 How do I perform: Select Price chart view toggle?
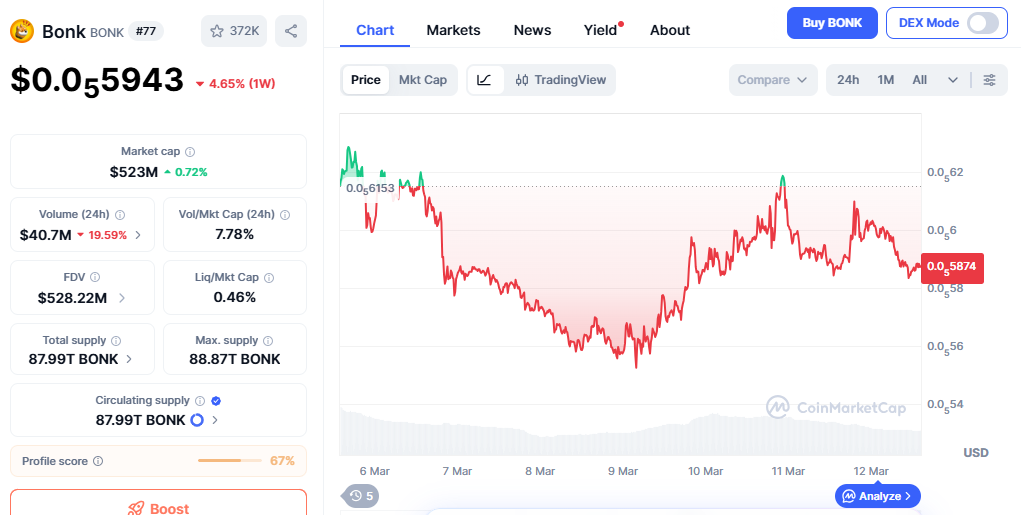click(366, 80)
